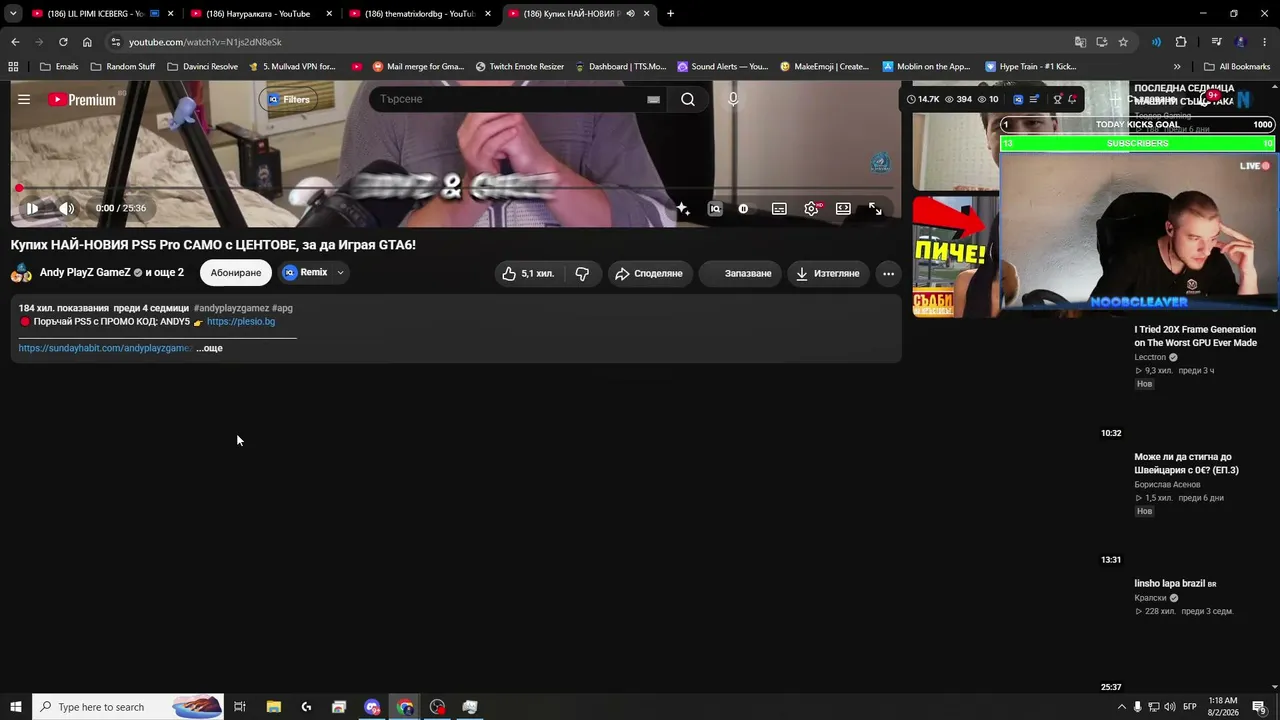Open the Emails bookmark folder
1280x720 pixels.
[x=59, y=66]
